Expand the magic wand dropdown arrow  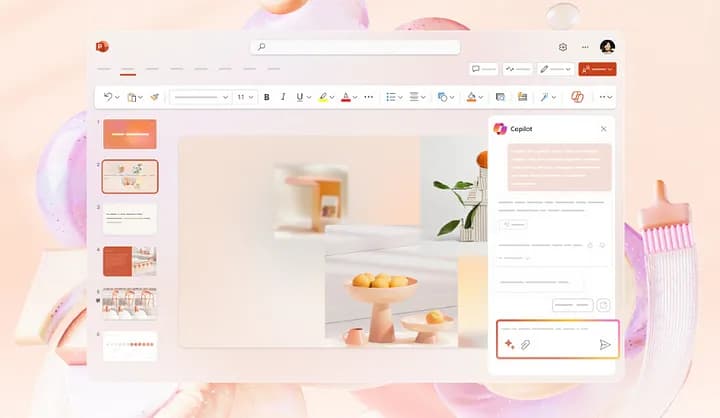coord(554,97)
